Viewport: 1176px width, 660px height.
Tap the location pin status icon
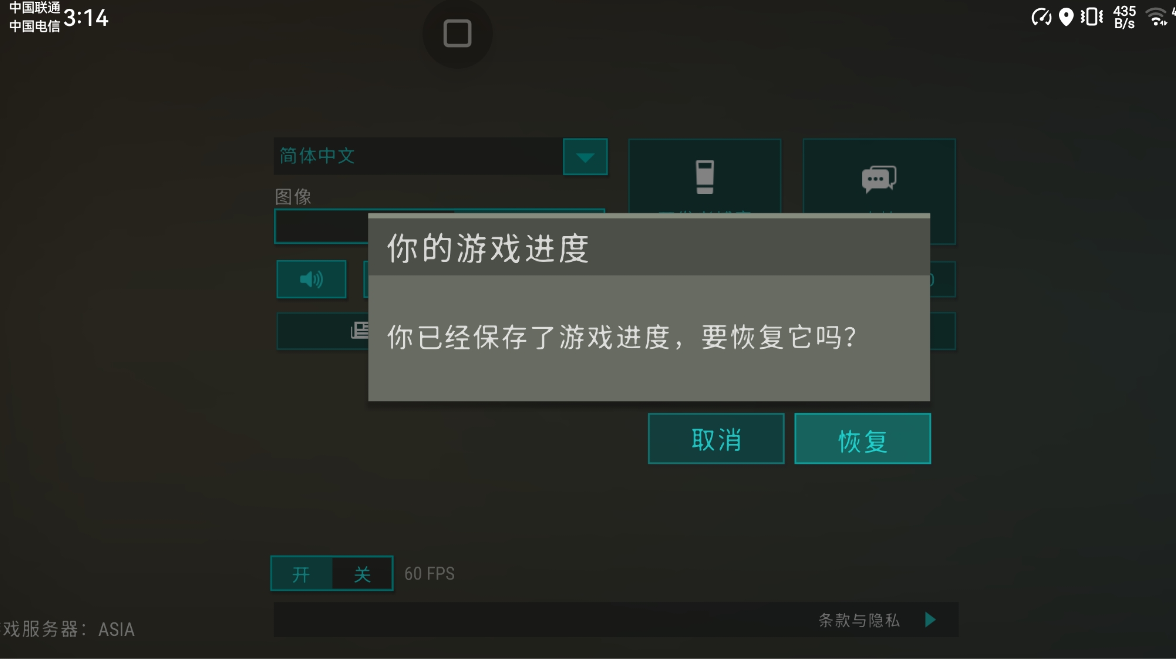[x=1066, y=16]
